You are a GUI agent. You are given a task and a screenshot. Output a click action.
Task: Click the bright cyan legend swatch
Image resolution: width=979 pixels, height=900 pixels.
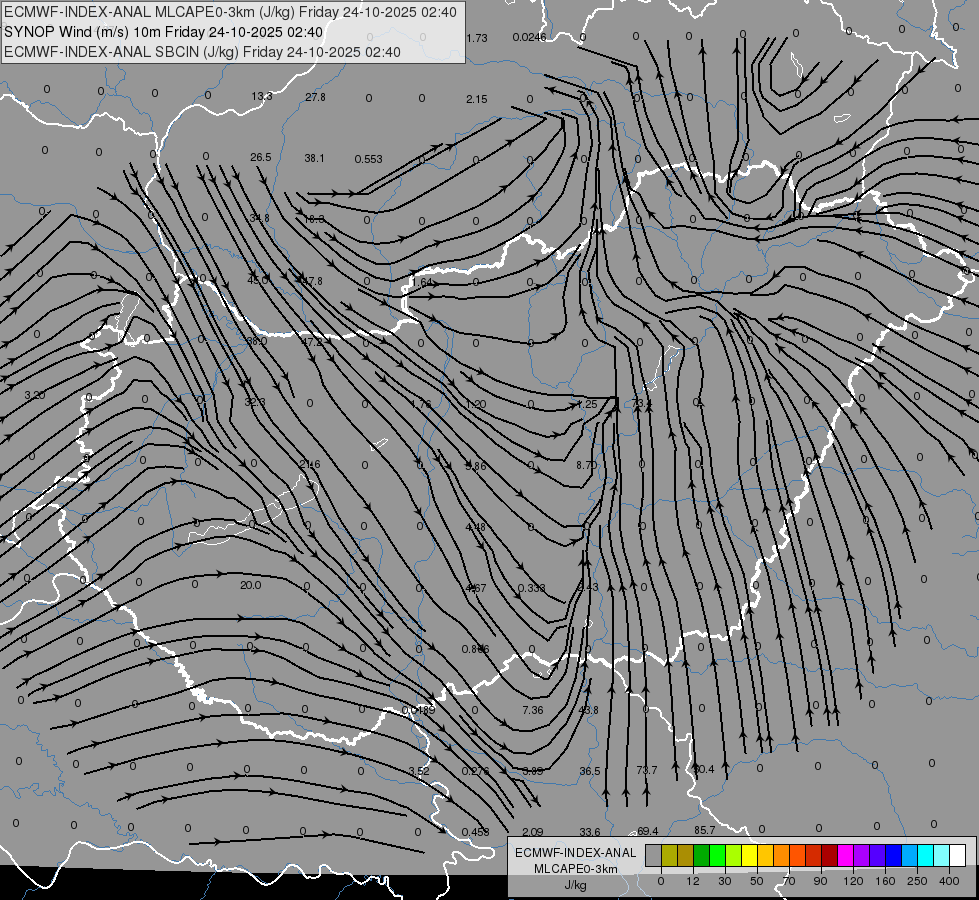coord(925,855)
